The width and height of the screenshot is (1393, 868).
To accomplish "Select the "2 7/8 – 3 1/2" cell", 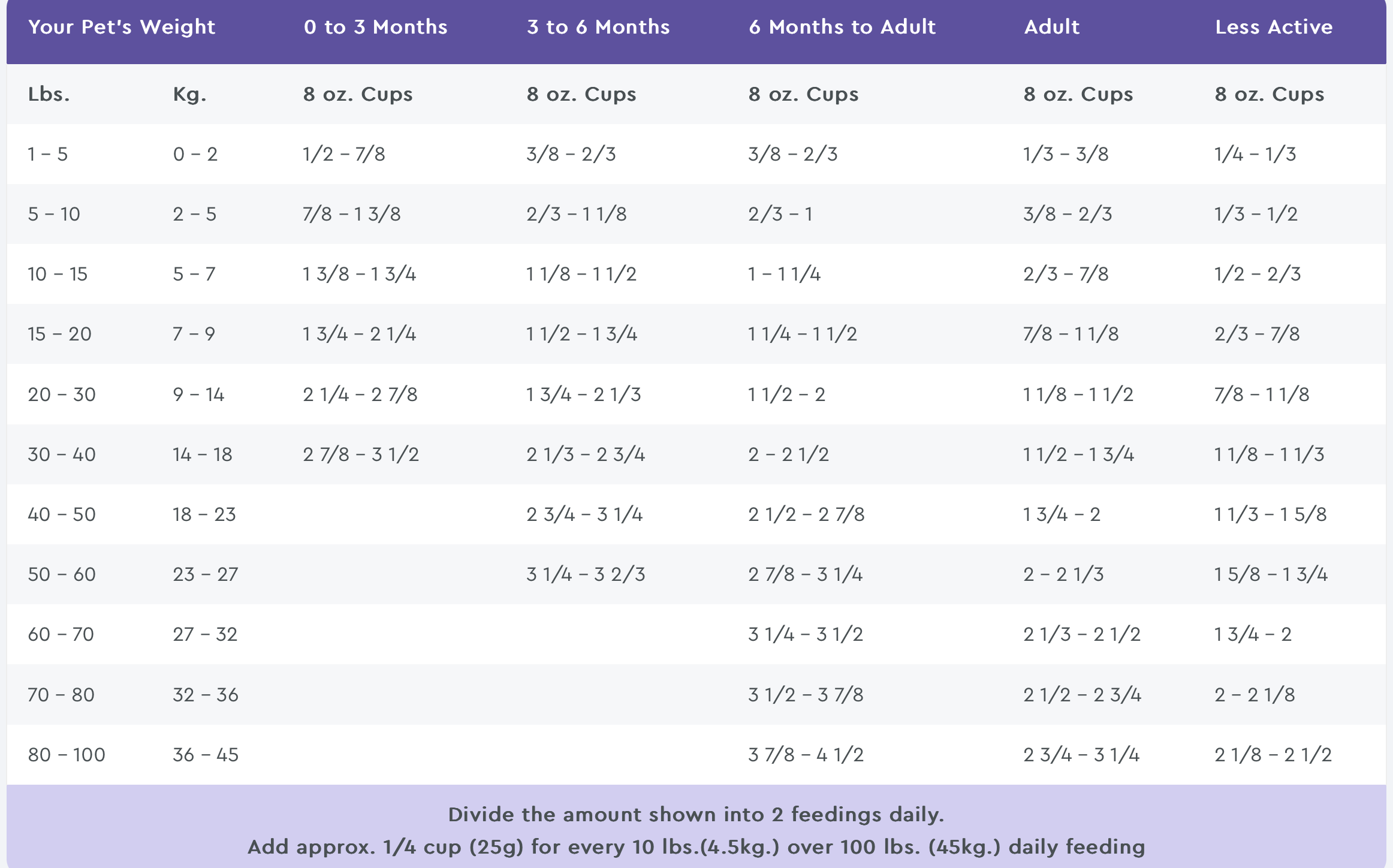I will point(361,454).
